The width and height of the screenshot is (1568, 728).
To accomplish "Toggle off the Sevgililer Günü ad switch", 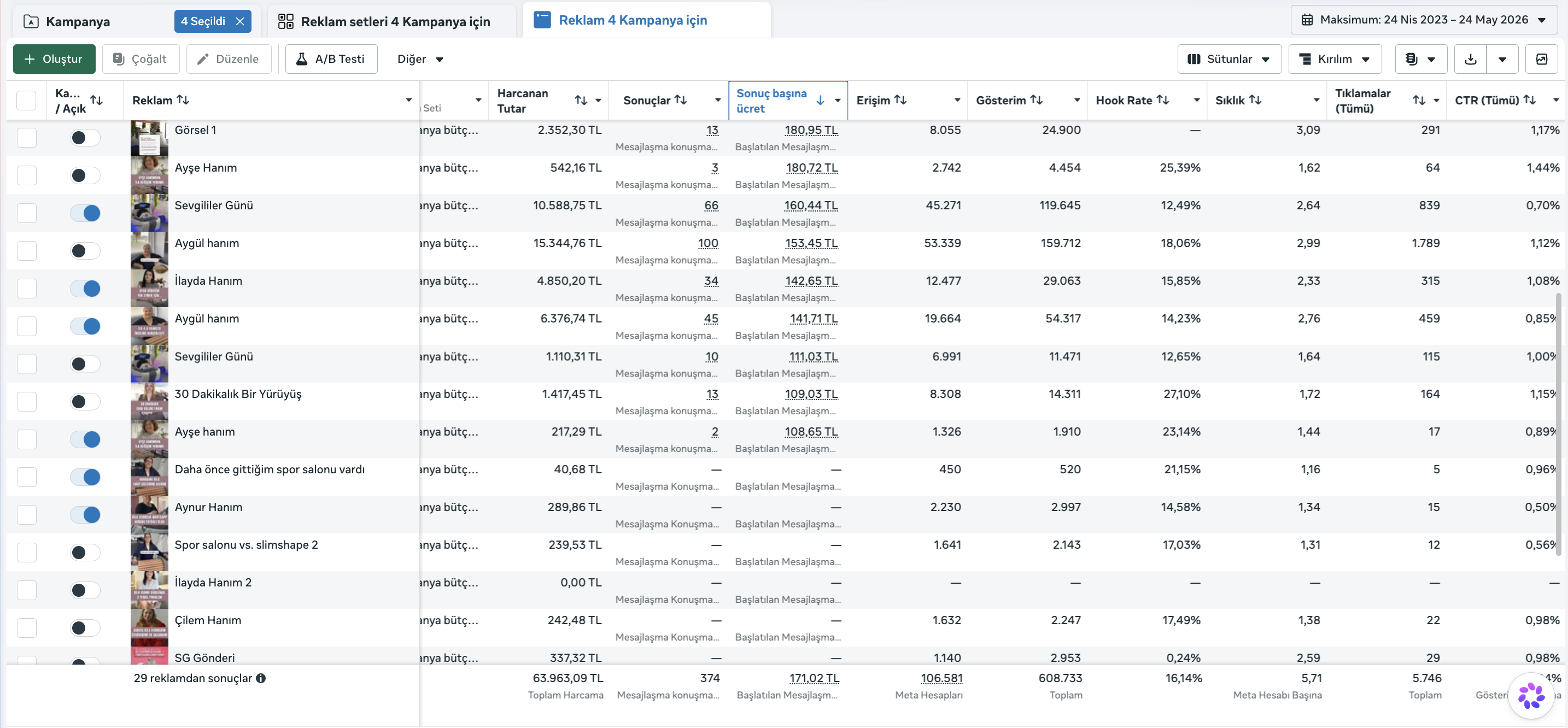I will tap(85, 213).
